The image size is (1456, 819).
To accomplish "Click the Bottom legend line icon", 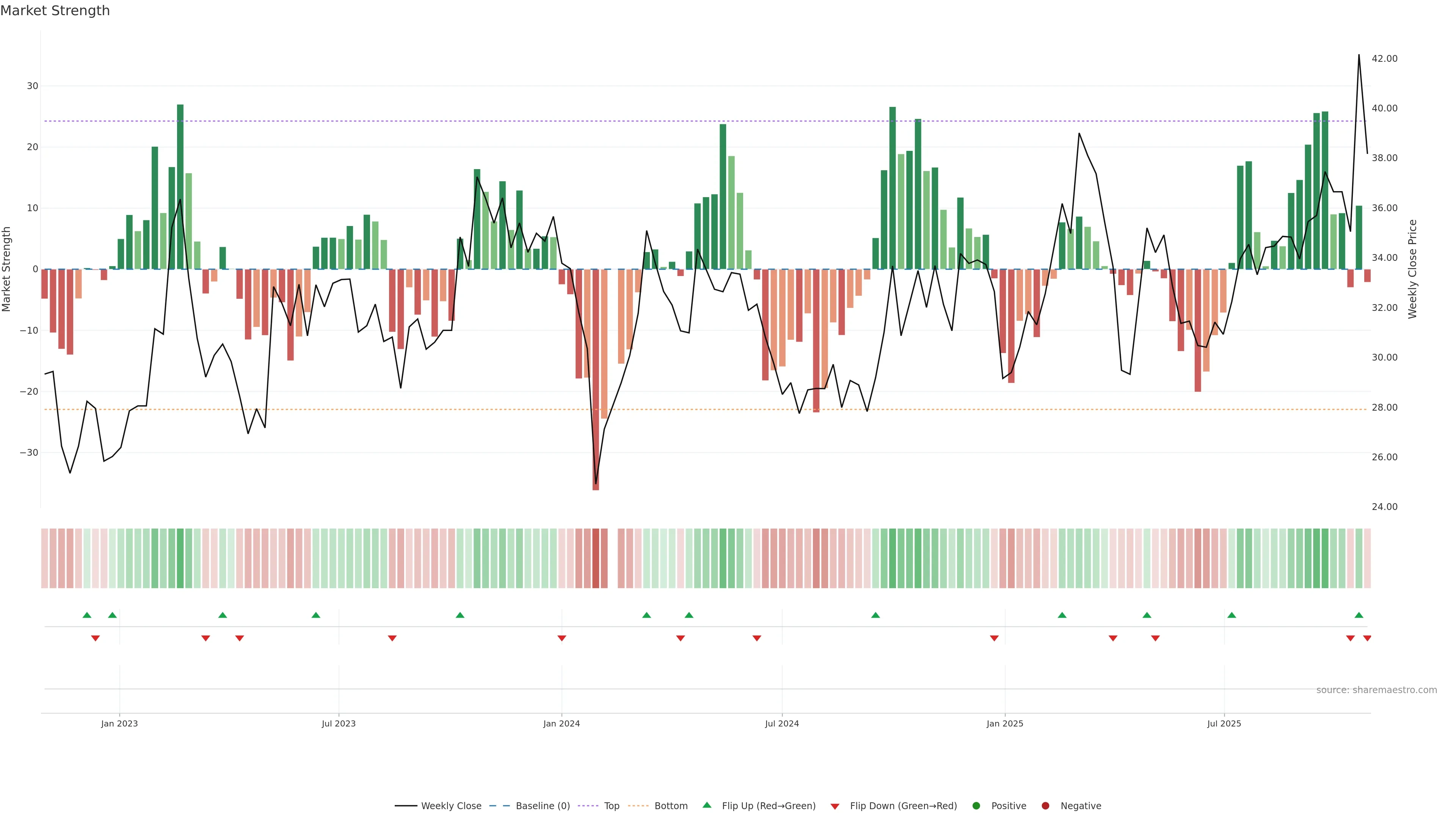I will pyautogui.click(x=638, y=806).
